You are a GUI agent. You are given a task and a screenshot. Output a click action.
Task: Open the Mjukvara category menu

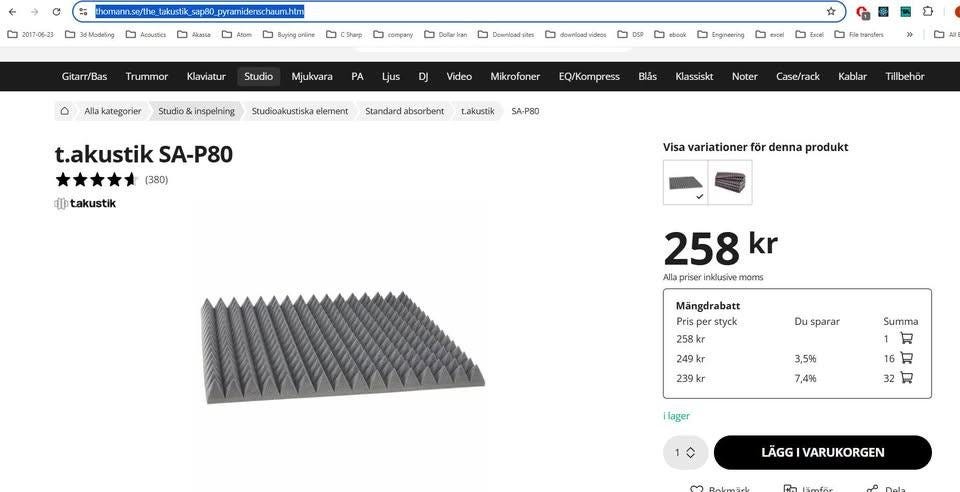[312, 76]
